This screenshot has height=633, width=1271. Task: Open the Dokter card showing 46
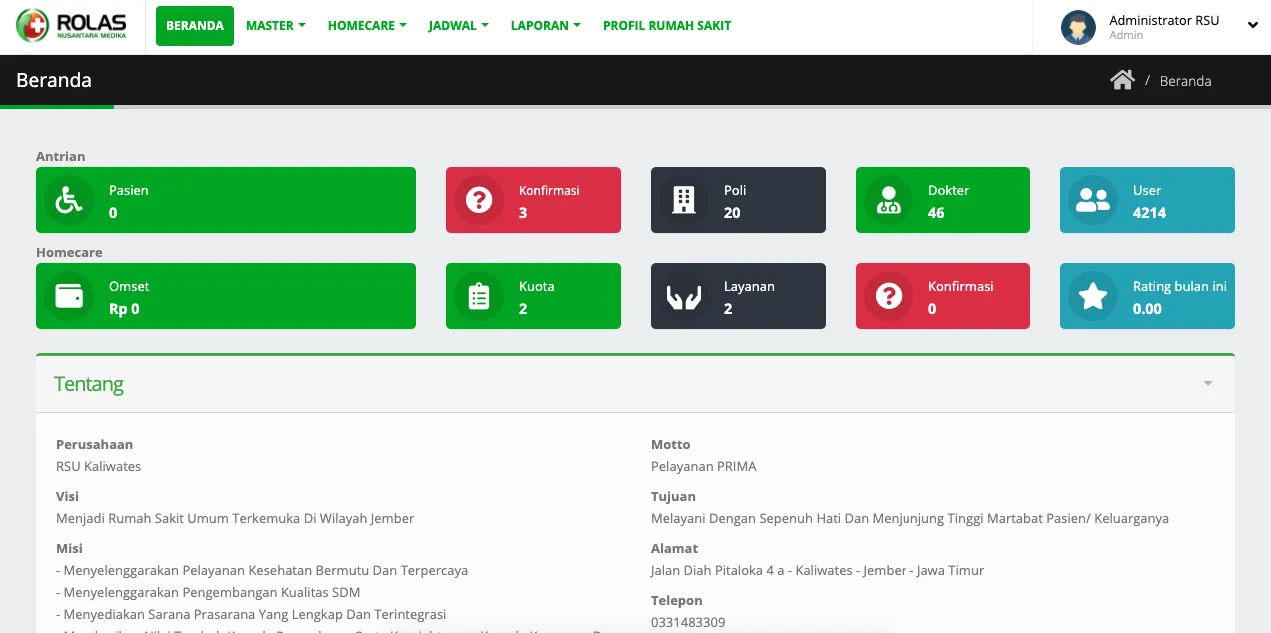(x=943, y=200)
